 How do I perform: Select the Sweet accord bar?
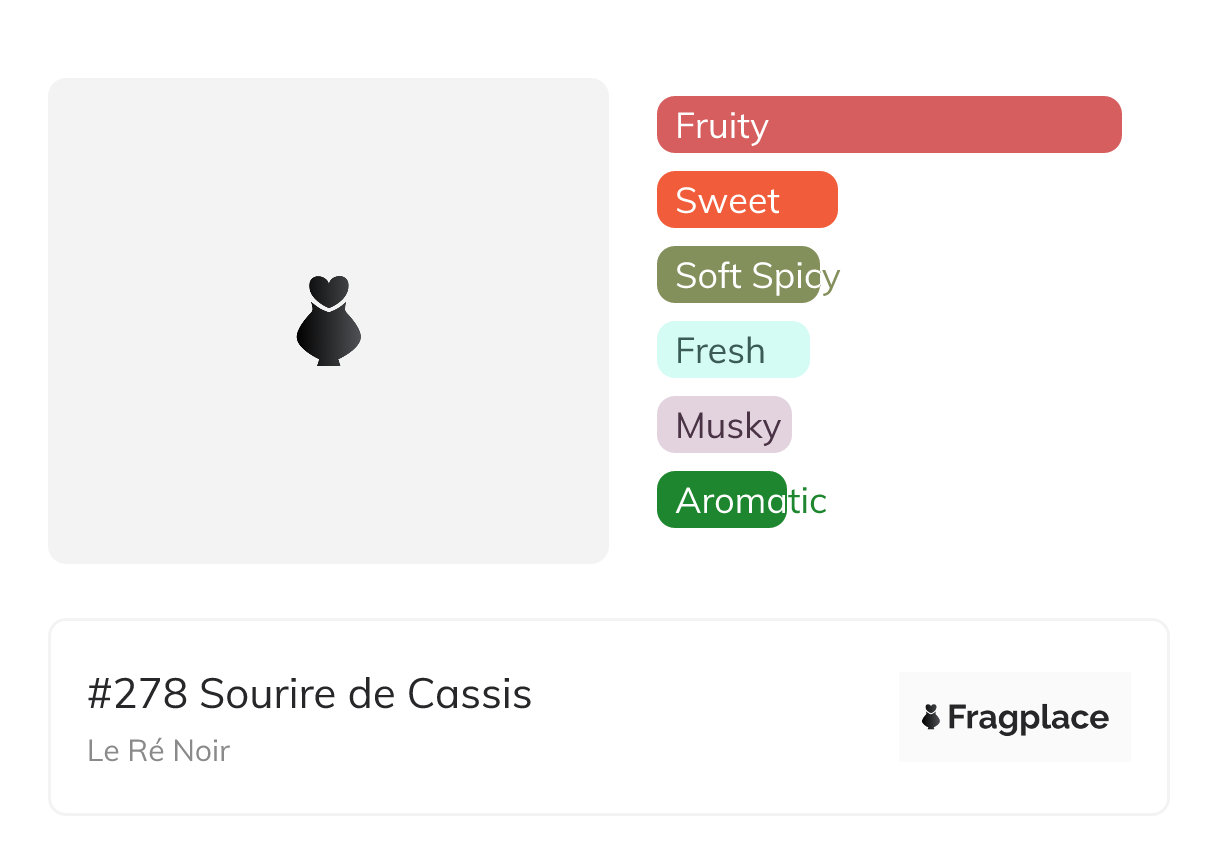746,200
